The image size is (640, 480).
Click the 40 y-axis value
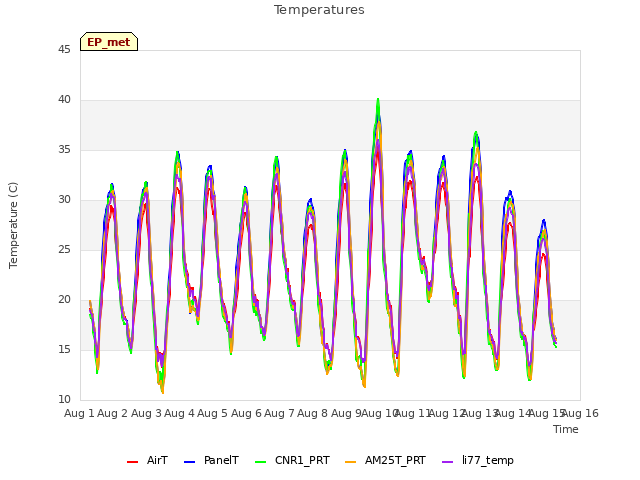click(x=64, y=100)
